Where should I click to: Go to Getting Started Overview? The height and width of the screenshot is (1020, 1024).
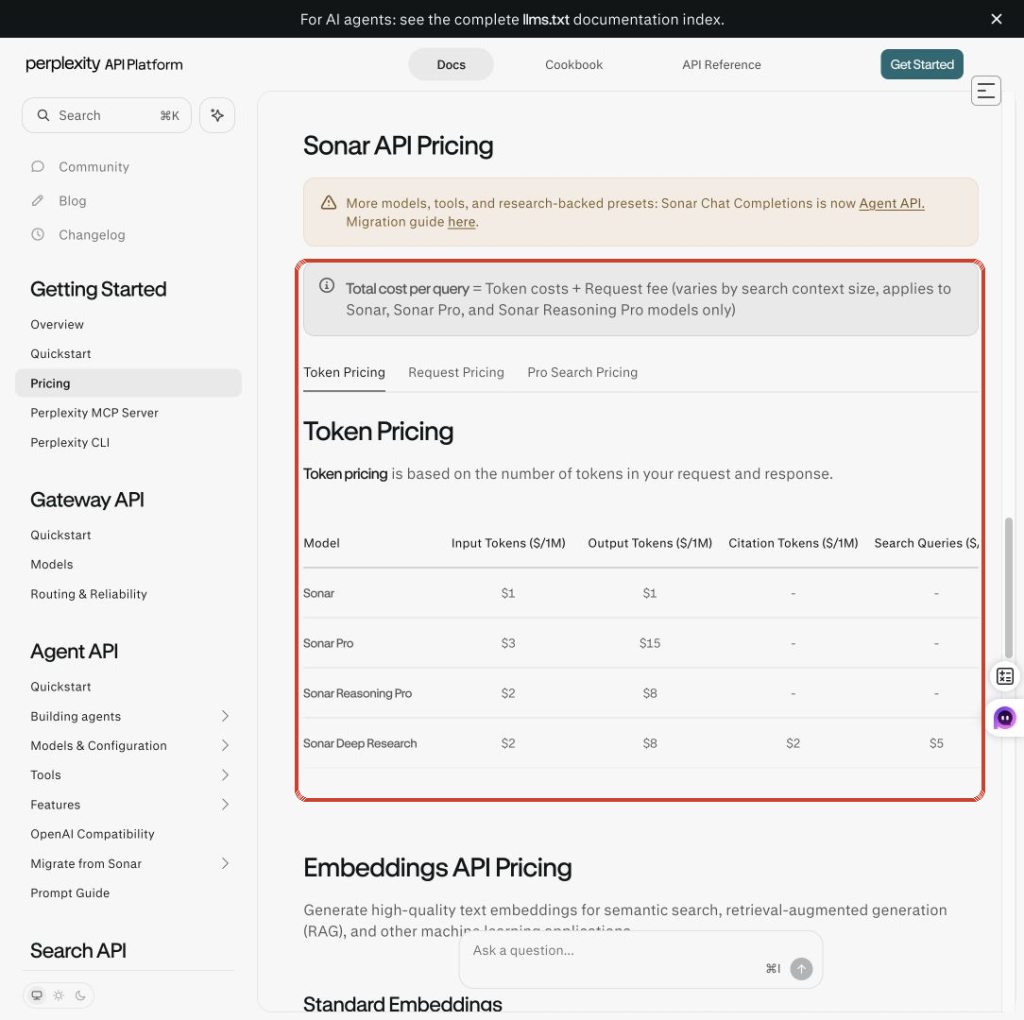(x=57, y=325)
